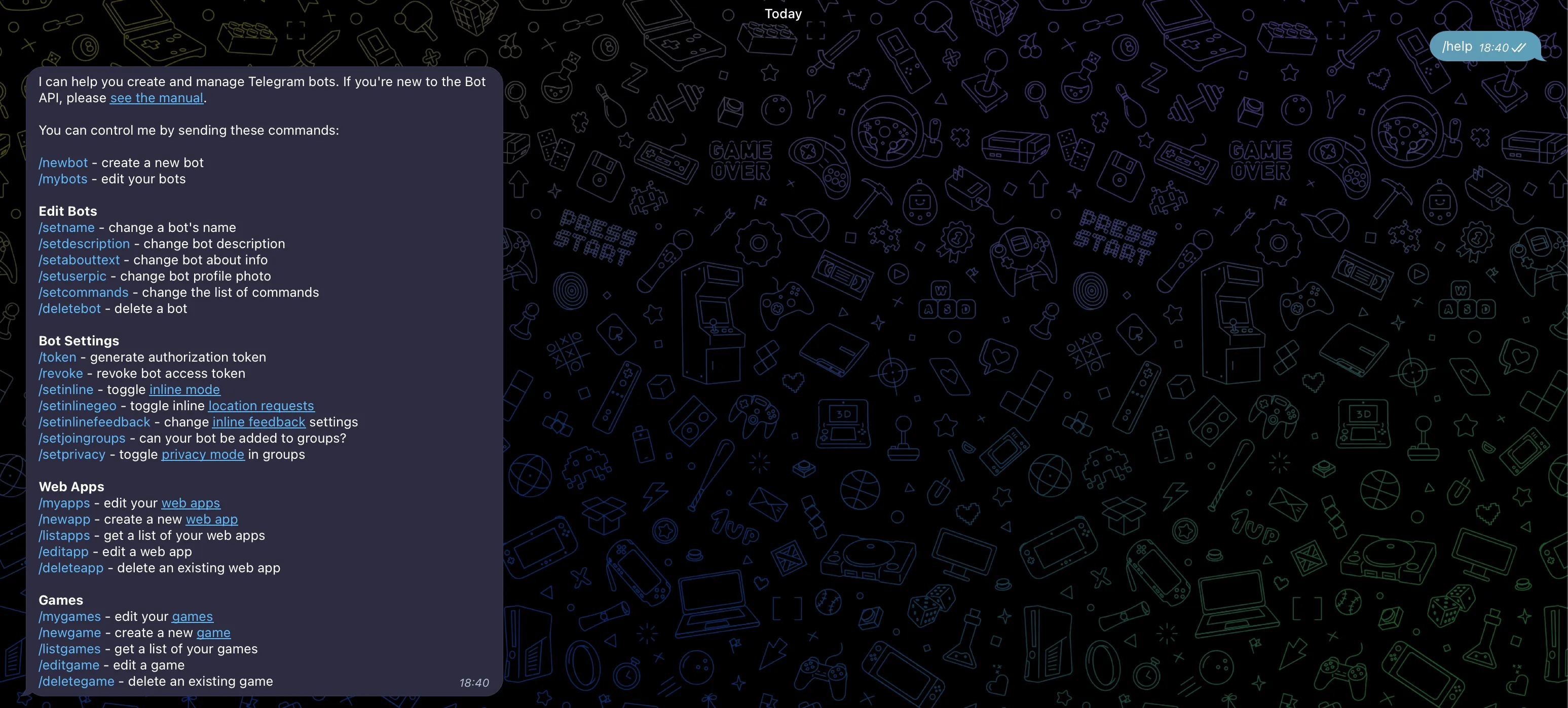Click /deletegame to delete an existing game

click(76, 681)
